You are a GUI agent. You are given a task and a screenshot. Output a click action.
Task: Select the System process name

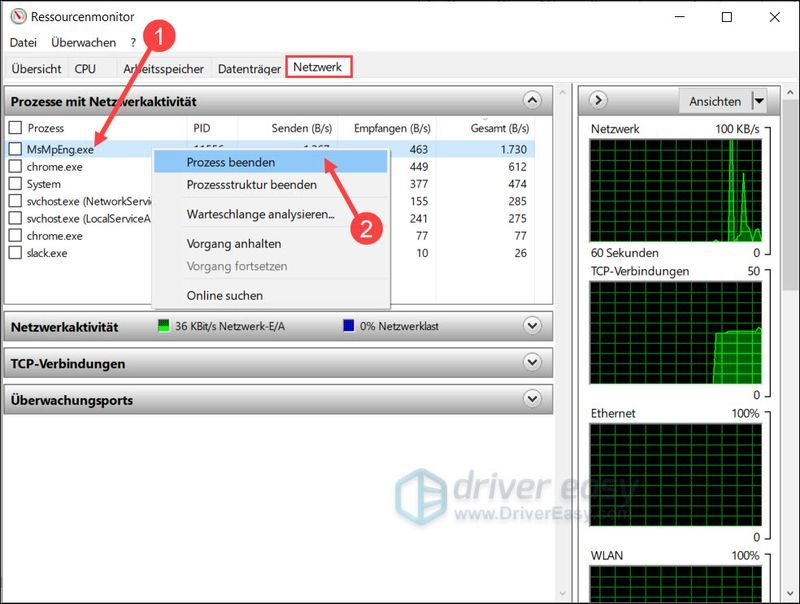click(43, 184)
